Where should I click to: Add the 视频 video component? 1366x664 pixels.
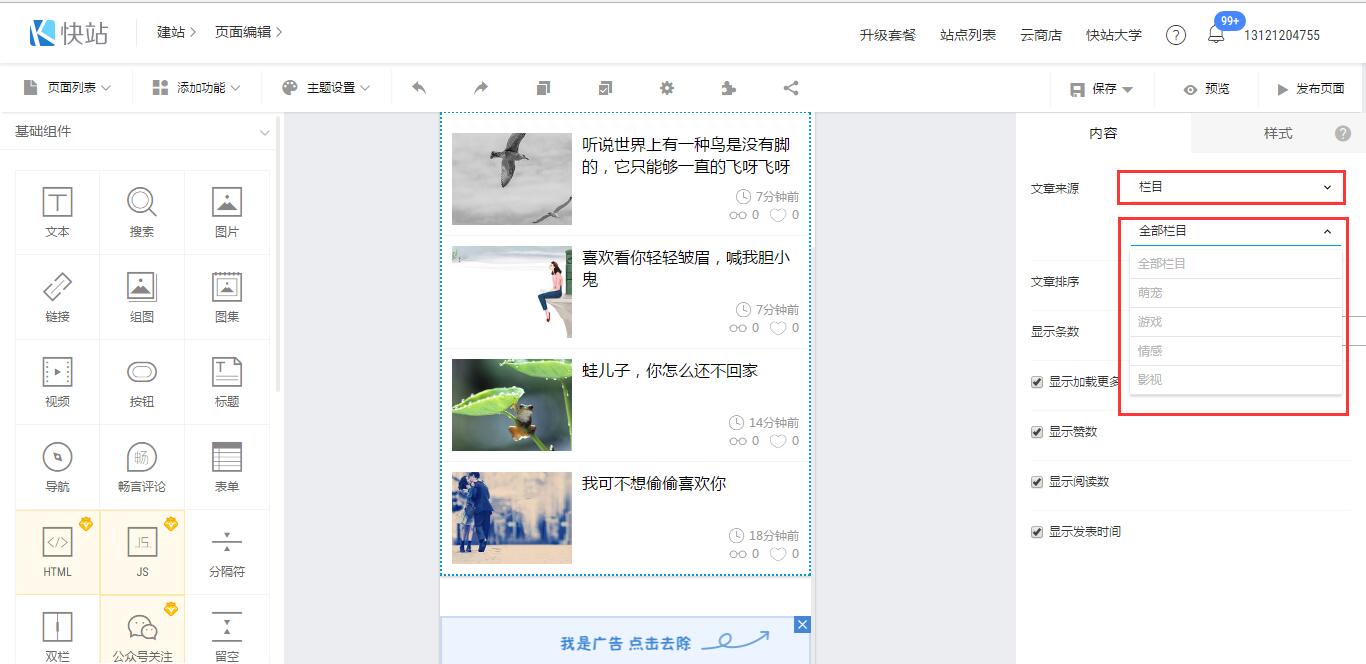click(x=57, y=383)
